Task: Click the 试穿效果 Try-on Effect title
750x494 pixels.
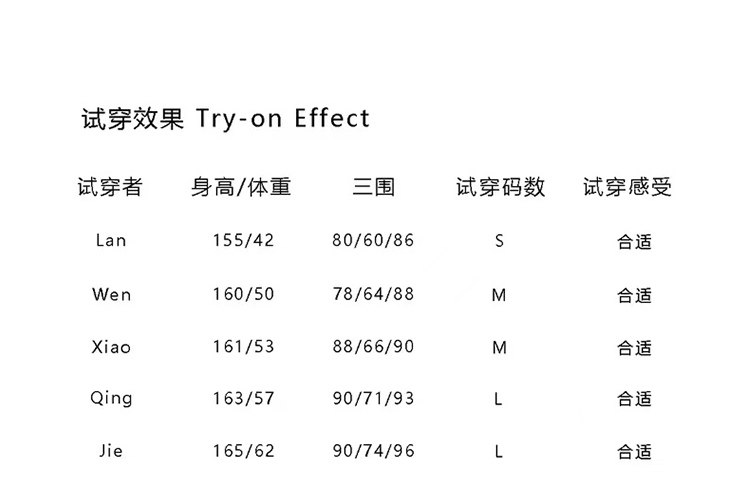Action: click(x=225, y=119)
